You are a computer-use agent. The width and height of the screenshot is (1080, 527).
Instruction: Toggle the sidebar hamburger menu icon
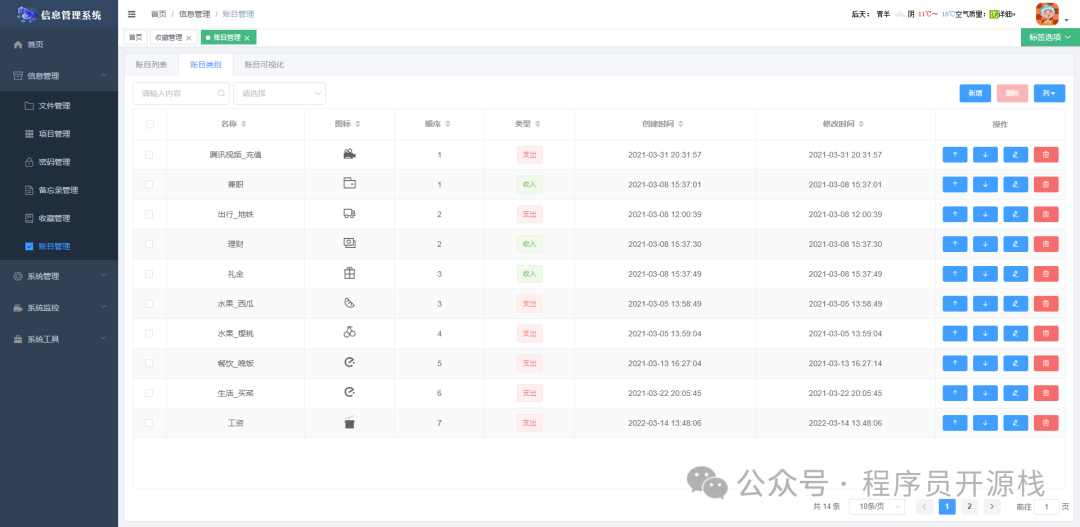[132, 14]
